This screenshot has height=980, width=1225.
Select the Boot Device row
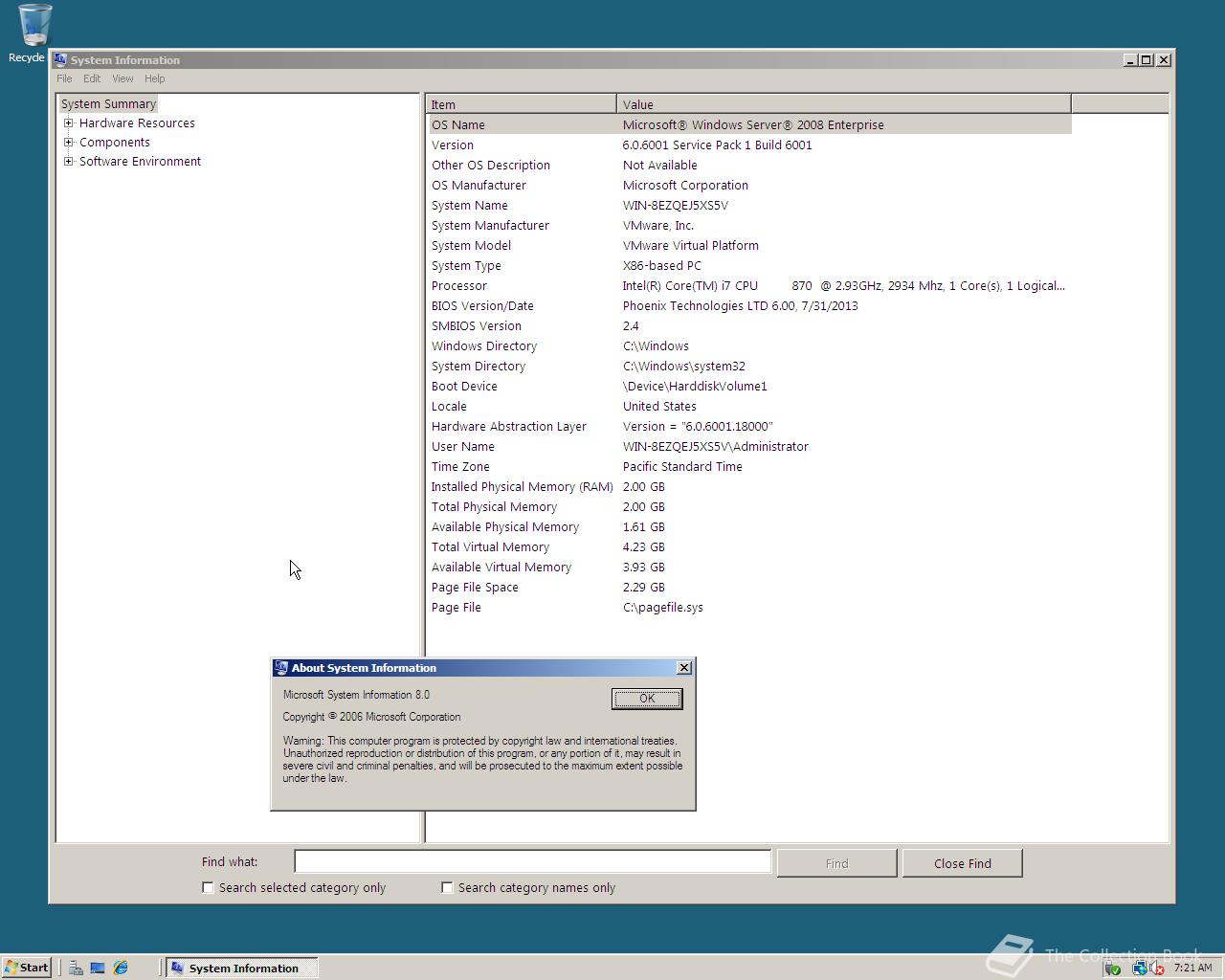pos(749,386)
